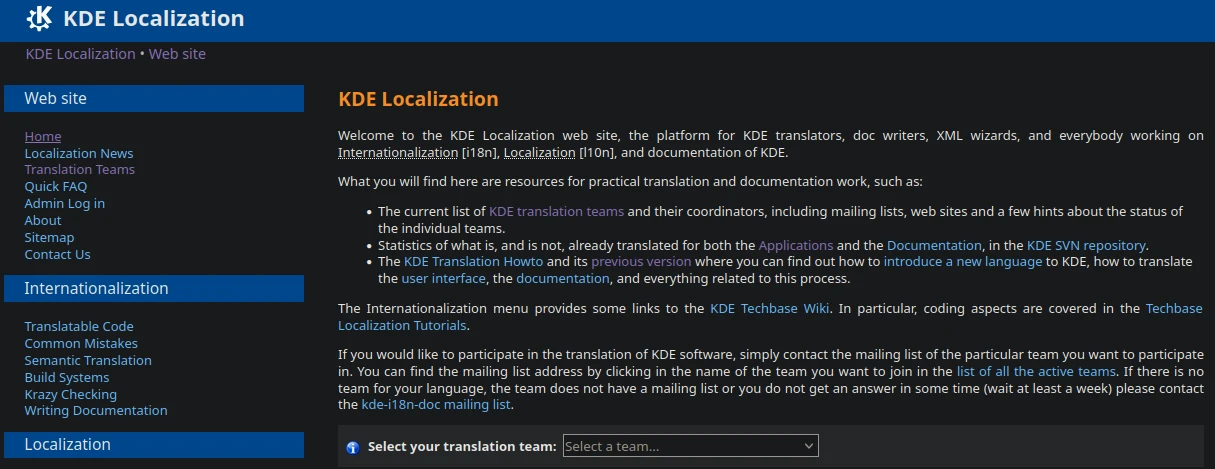This screenshot has height=469, width=1215.
Task: Open the lowercase documentation link in Howto bullet
Action: [563, 278]
